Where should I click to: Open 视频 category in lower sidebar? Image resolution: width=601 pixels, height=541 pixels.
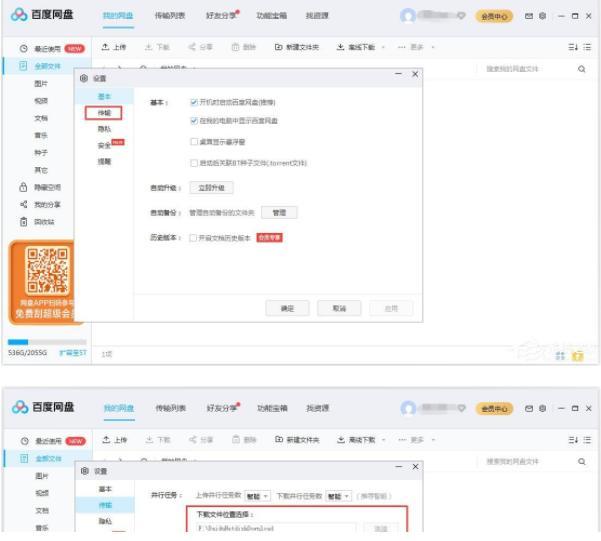(42, 493)
